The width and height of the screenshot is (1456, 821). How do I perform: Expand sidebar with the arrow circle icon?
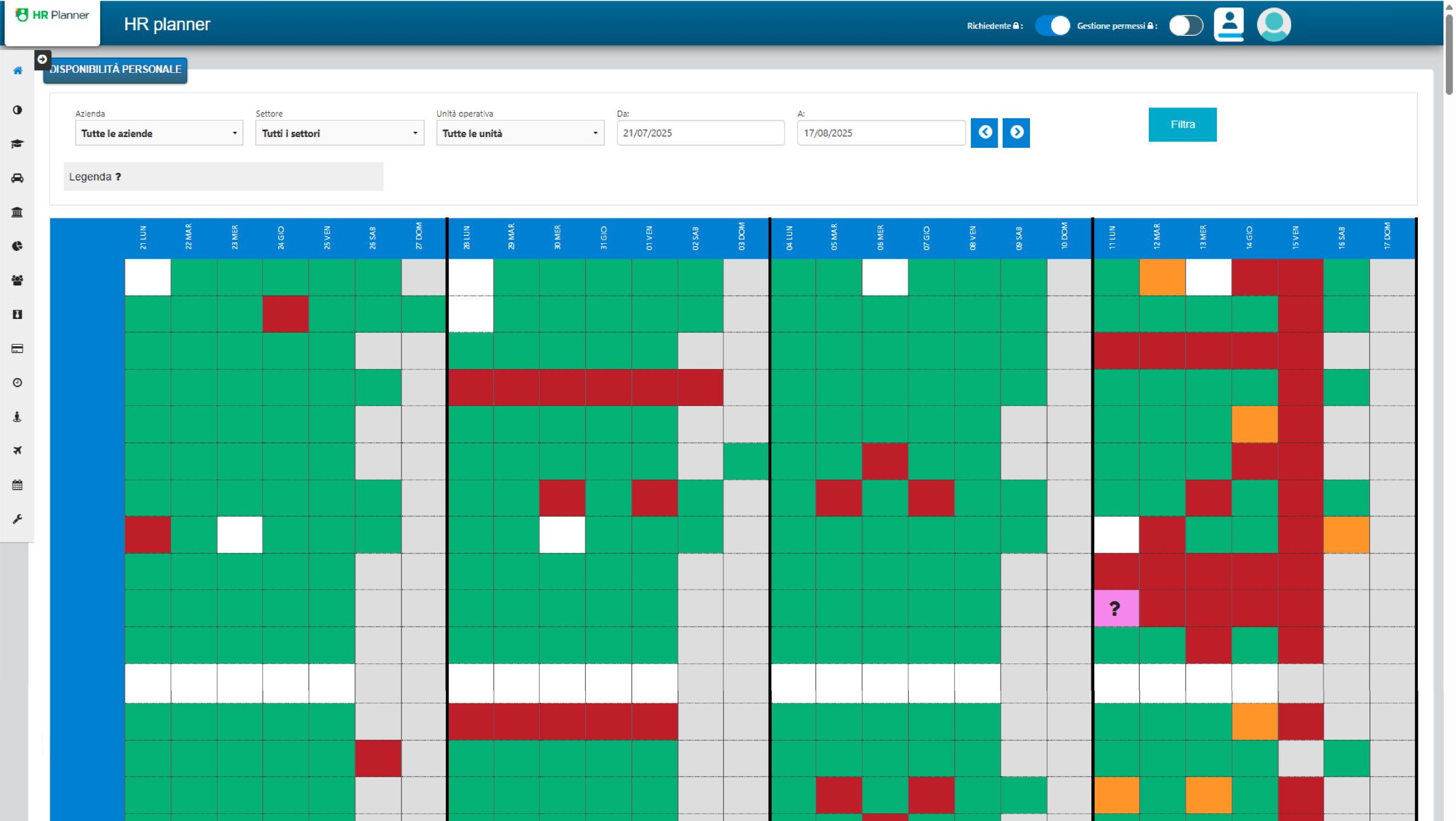click(x=42, y=59)
